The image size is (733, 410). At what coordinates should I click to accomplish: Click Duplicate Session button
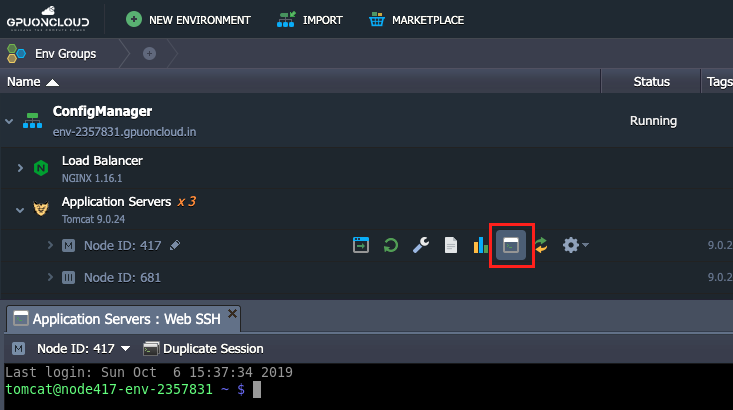pyautogui.click(x=203, y=348)
